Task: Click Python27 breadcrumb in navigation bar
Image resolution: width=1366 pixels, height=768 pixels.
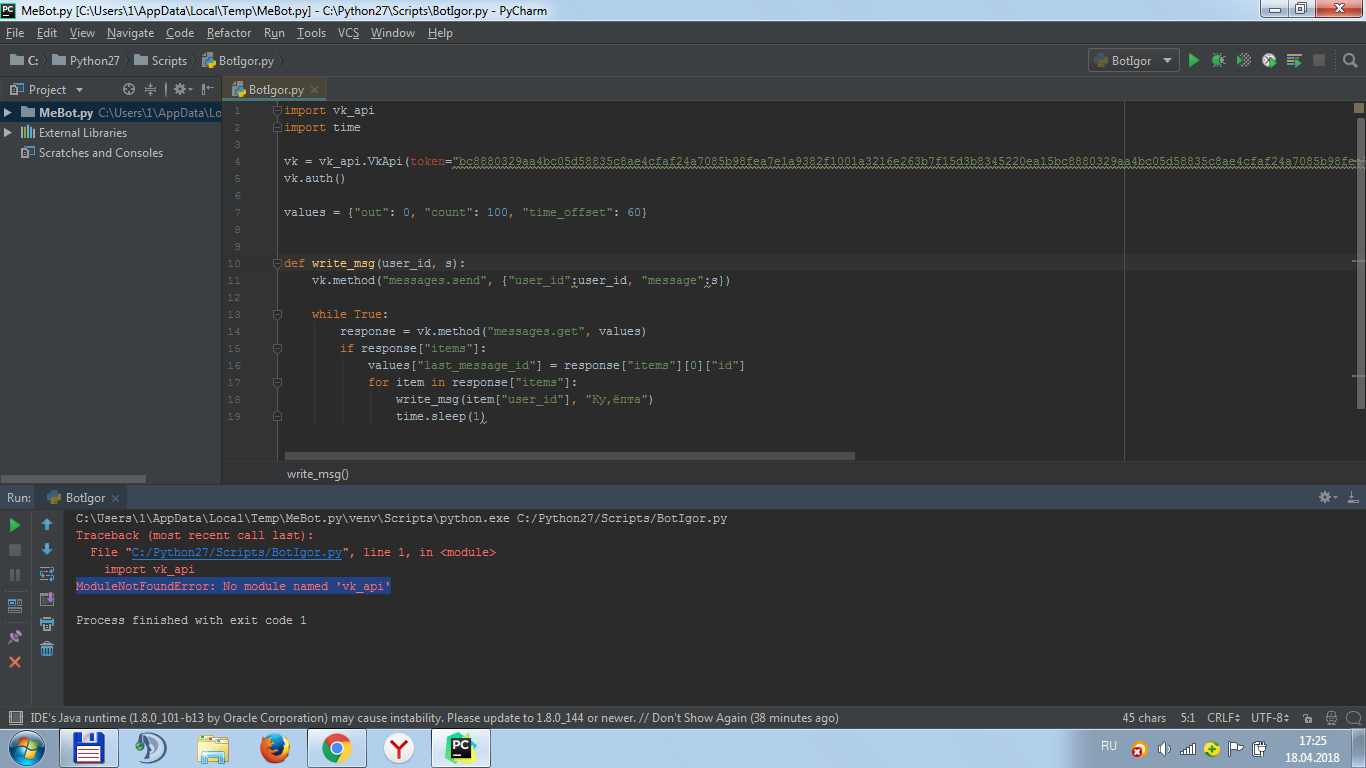Action: coord(86,60)
